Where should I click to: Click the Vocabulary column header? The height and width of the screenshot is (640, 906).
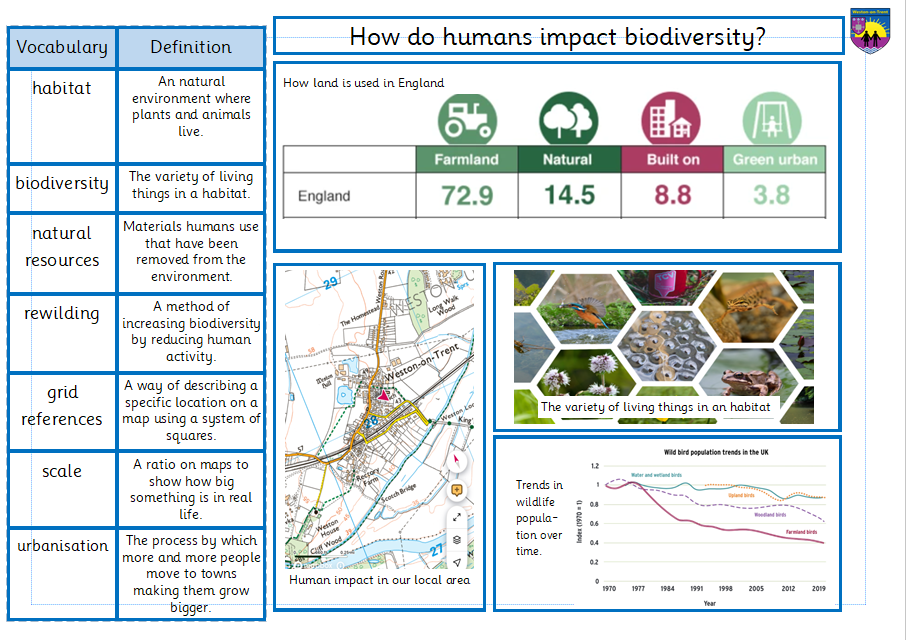pos(62,47)
